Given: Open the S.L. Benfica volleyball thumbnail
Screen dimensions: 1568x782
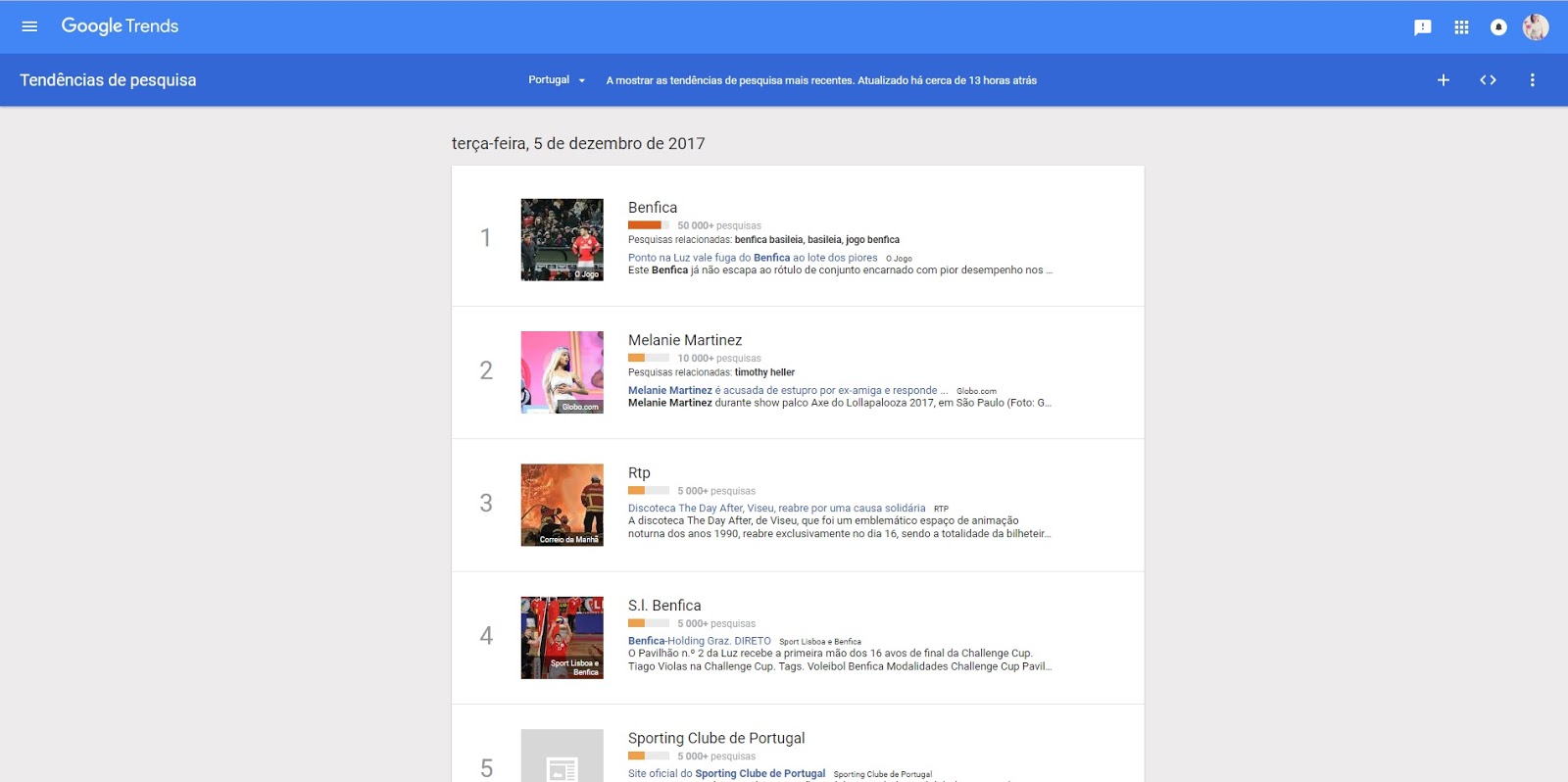Looking at the screenshot, I should [563, 638].
